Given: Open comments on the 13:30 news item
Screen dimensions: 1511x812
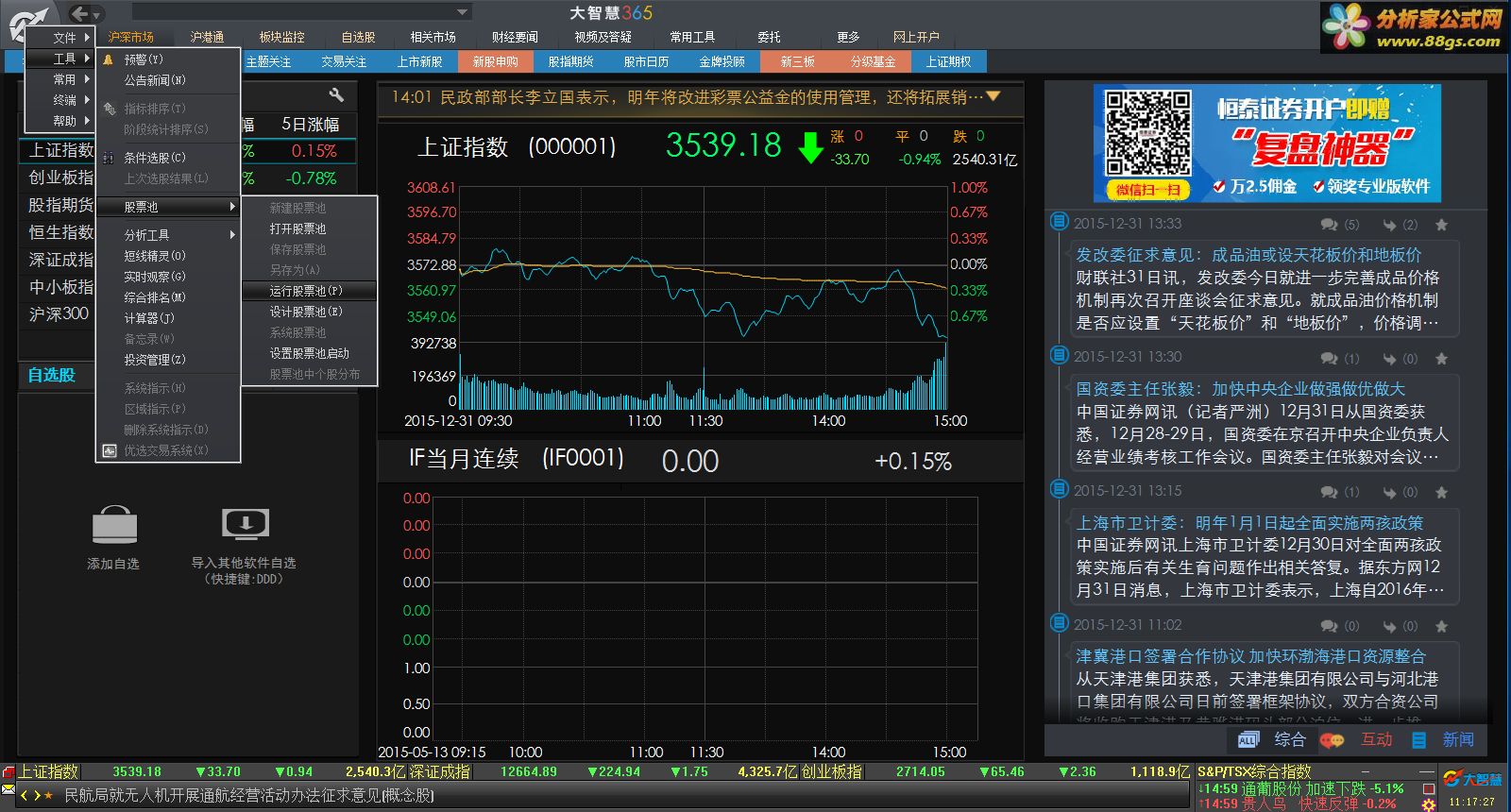Looking at the screenshot, I should tap(1339, 359).
